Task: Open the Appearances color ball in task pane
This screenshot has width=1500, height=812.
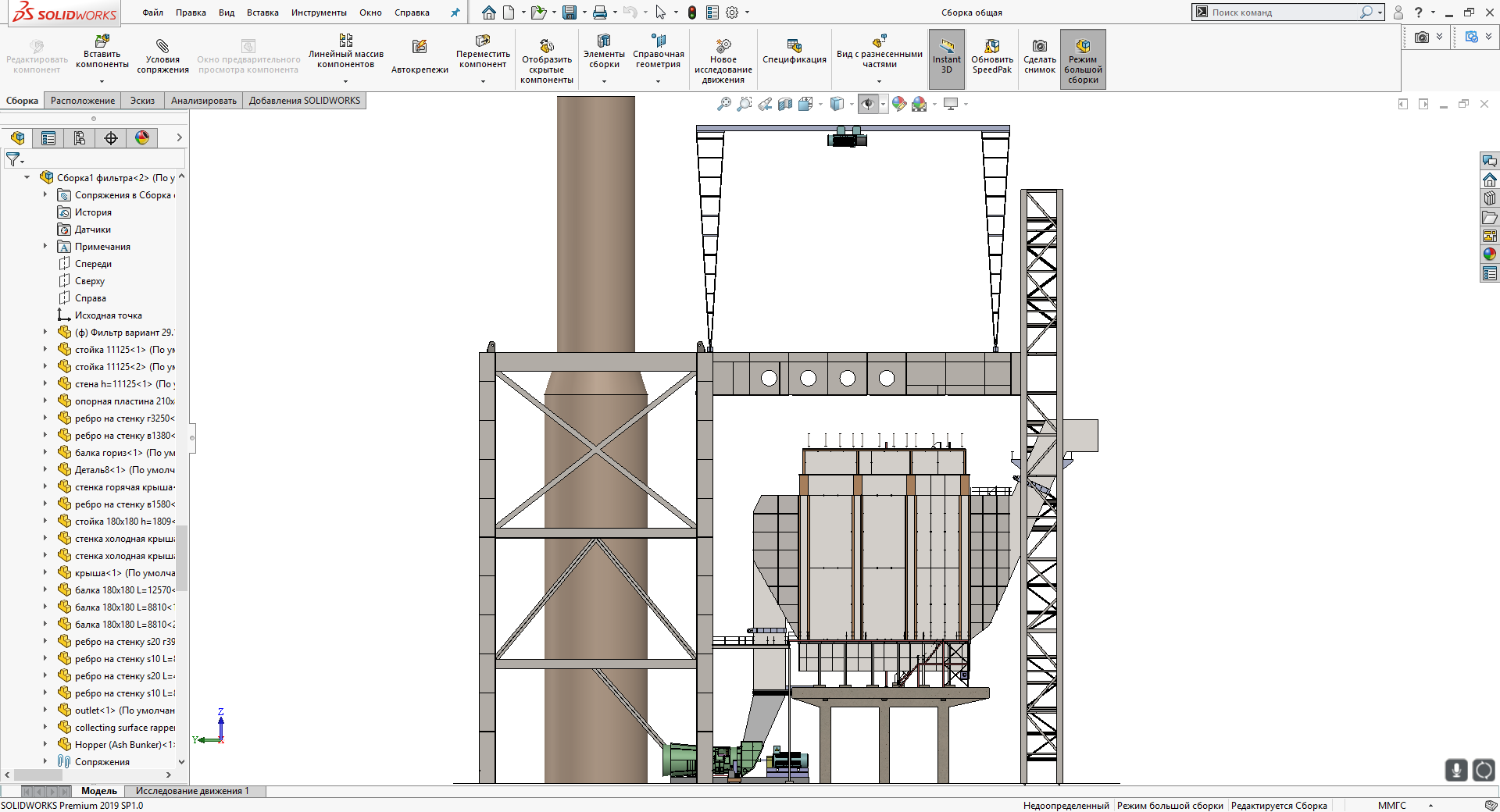Action: click(x=1489, y=254)
